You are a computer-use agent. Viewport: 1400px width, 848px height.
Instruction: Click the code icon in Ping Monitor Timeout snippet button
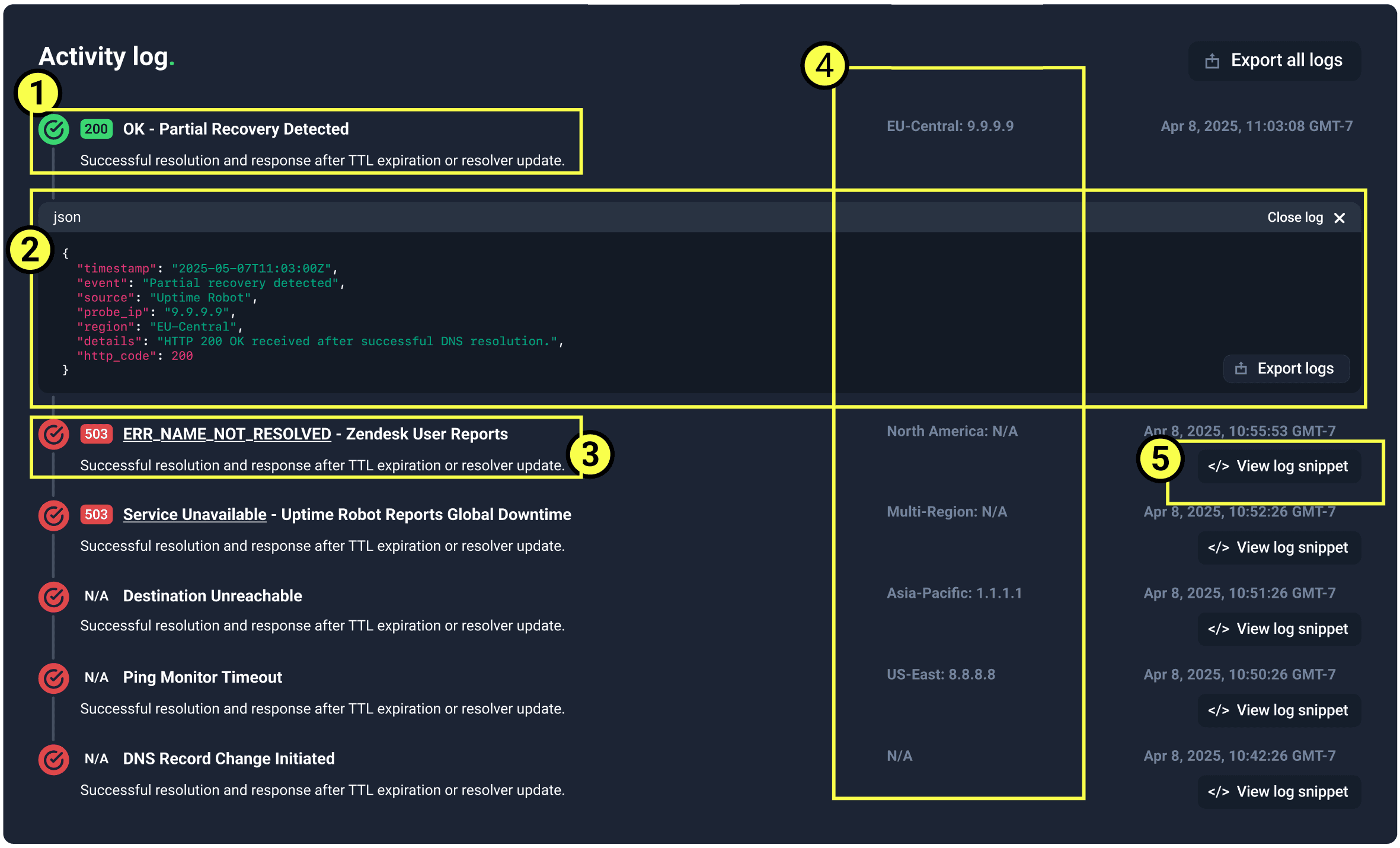pos(1219,710)
